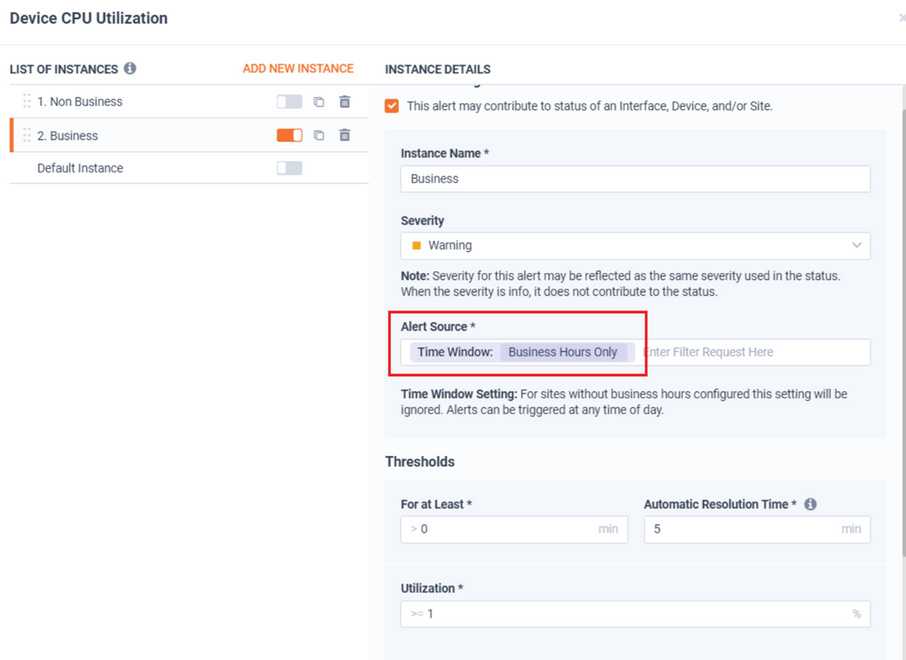Viewport: 906px width, 660px height.
Task: Duplicate the Non Business instance
Action: 319,102
